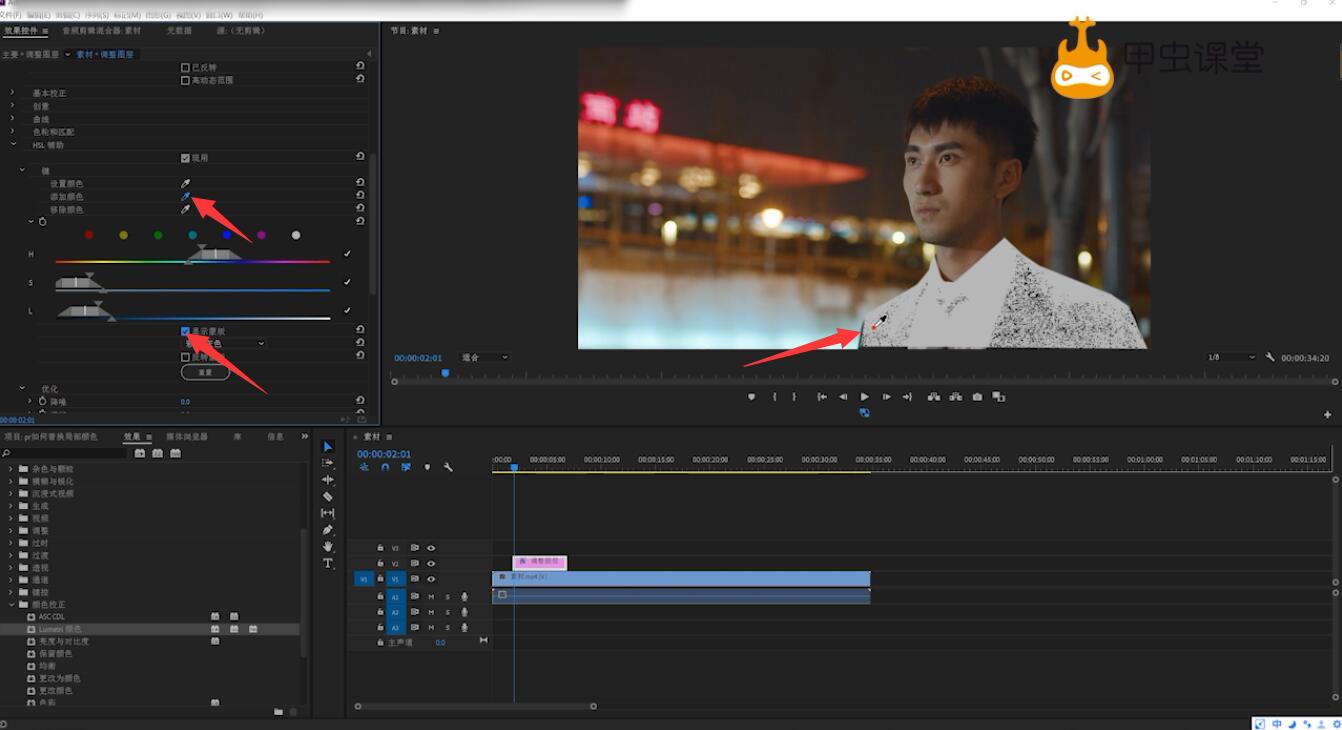Screen dimensions: 1342x730
Task: Open the playback resolution 1/8 dropdown
Action: point(1231,357)
